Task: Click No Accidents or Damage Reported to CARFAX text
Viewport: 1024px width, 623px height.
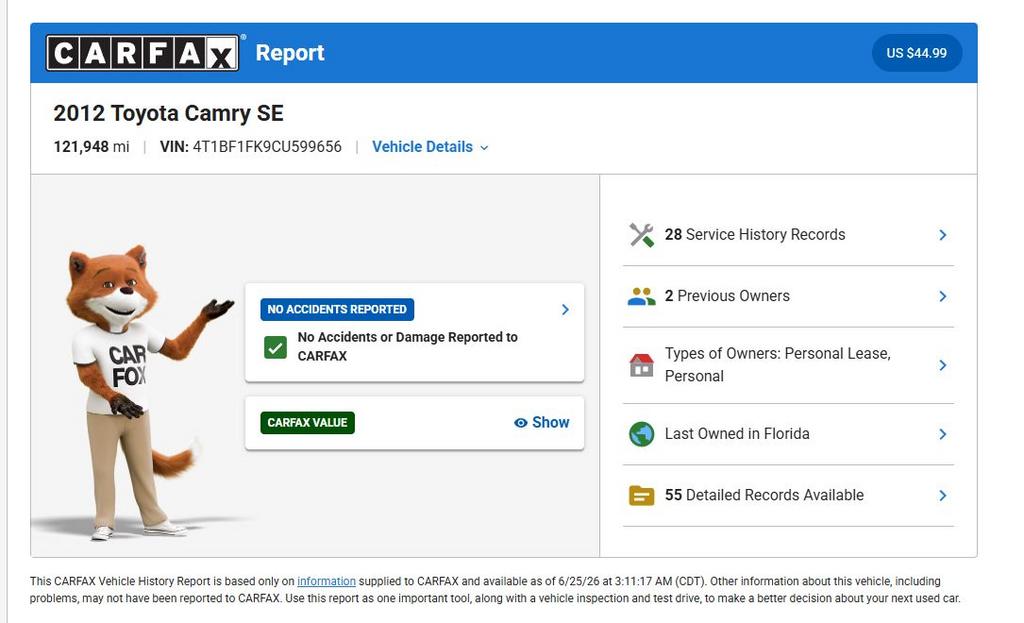Action: [x=408, y=347]
